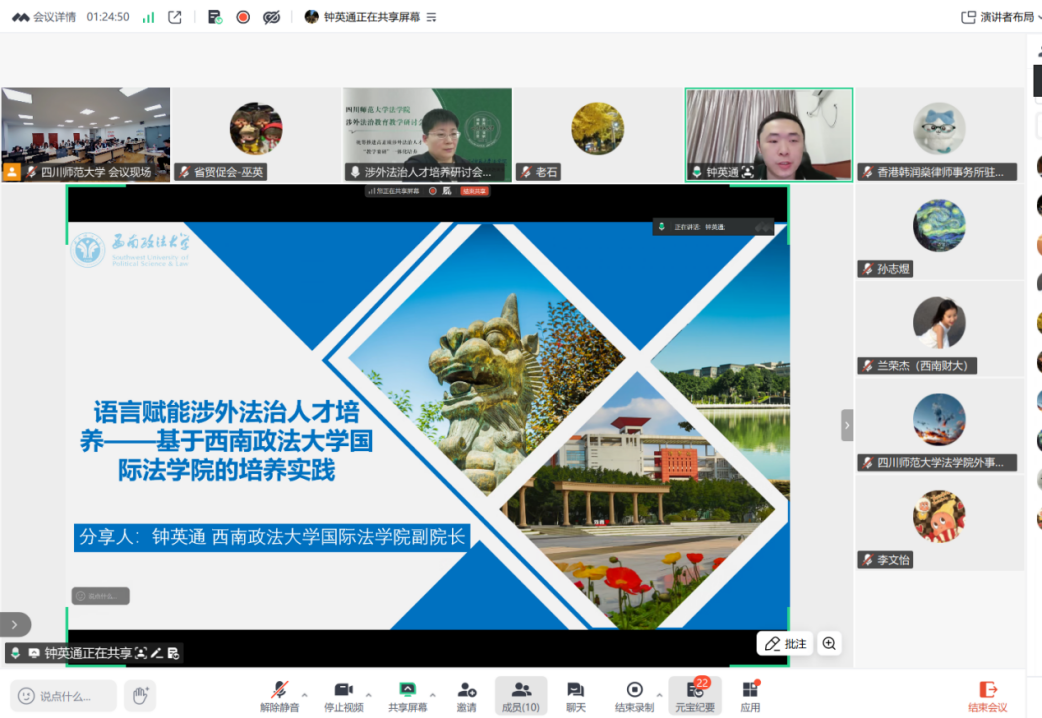Open the 聊天 chat panel
Screen dimensions: 1042x718
[x=575, y=690]
